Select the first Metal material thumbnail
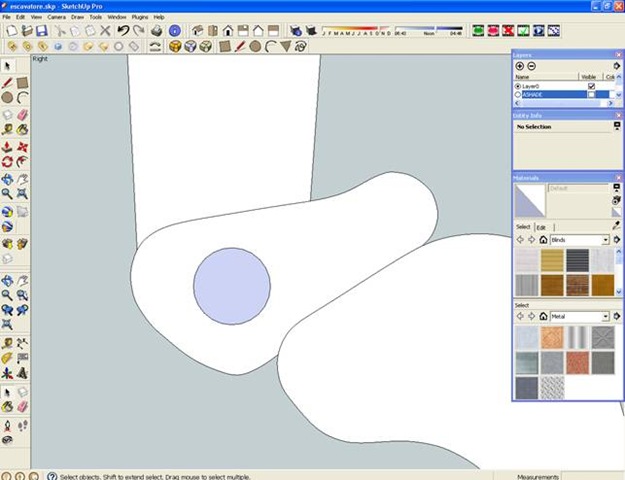This screenshot has width=625, height=480. [x=526, y=337]
